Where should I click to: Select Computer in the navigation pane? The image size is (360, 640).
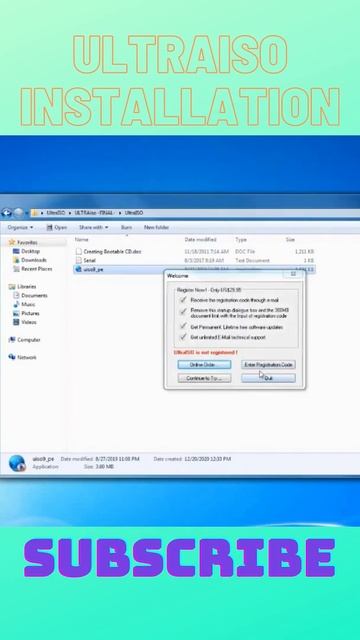28,340
